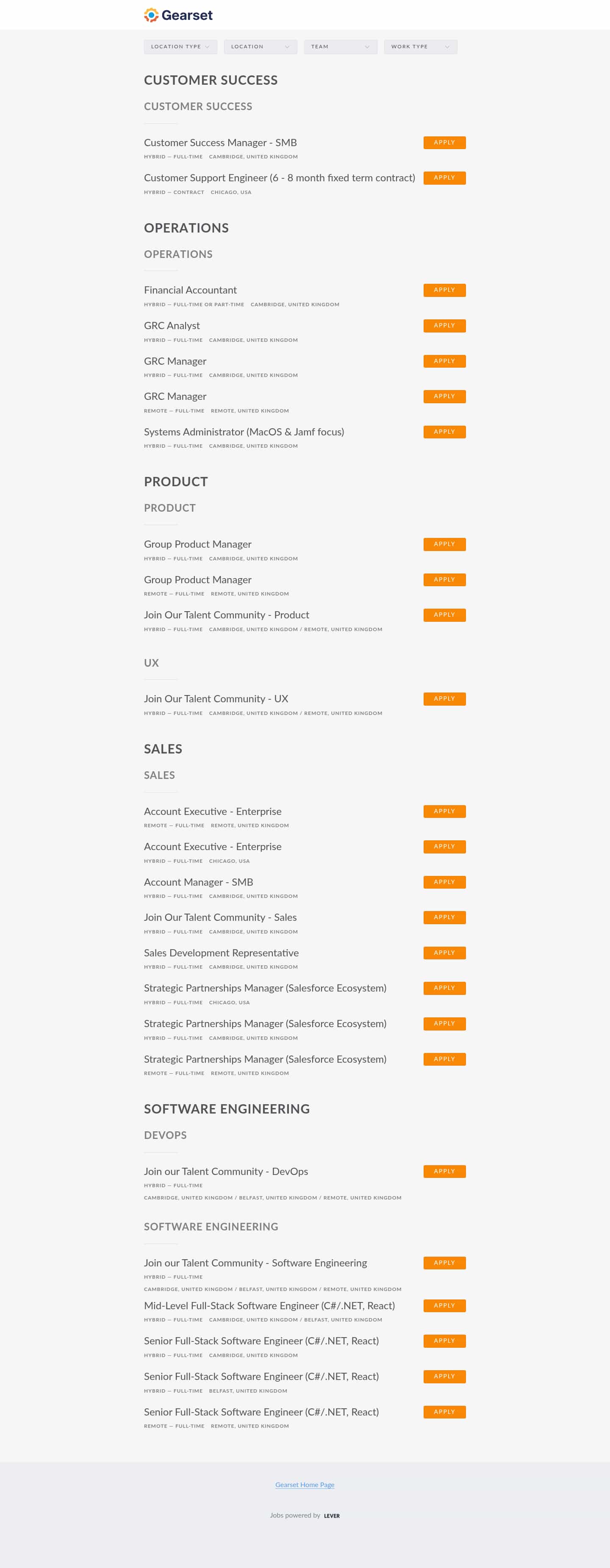Viewport: 610px width, 1568px height.
Task: Open the Gearset Home Page link
Action: tap(305, 1485)
